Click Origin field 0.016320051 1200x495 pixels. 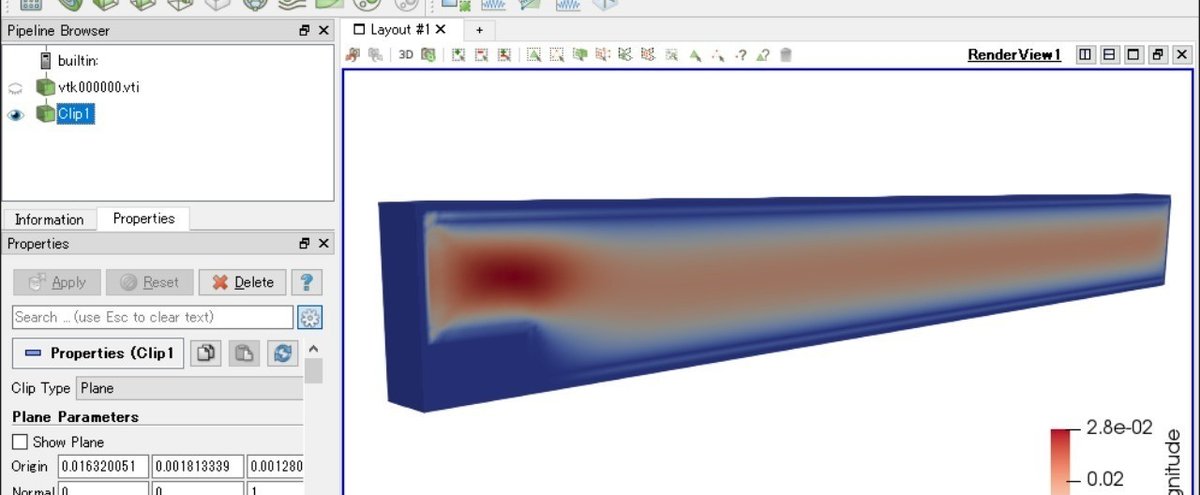pyautogui.click(x=104, y=466)
